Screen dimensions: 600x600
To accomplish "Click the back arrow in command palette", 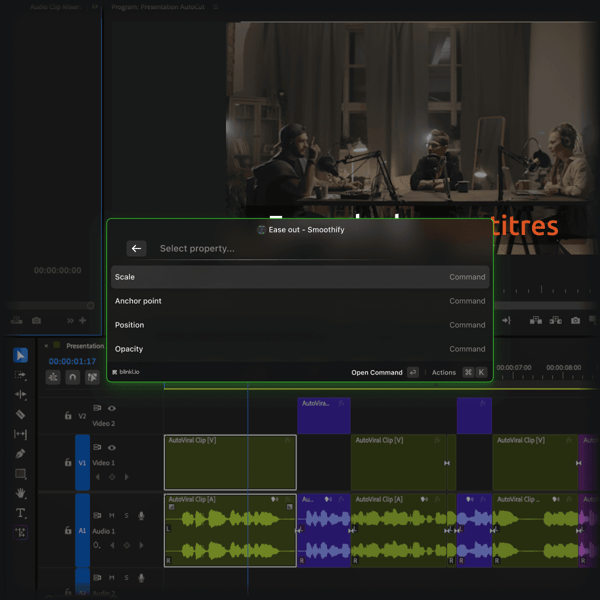I will (x=137, y=248).
